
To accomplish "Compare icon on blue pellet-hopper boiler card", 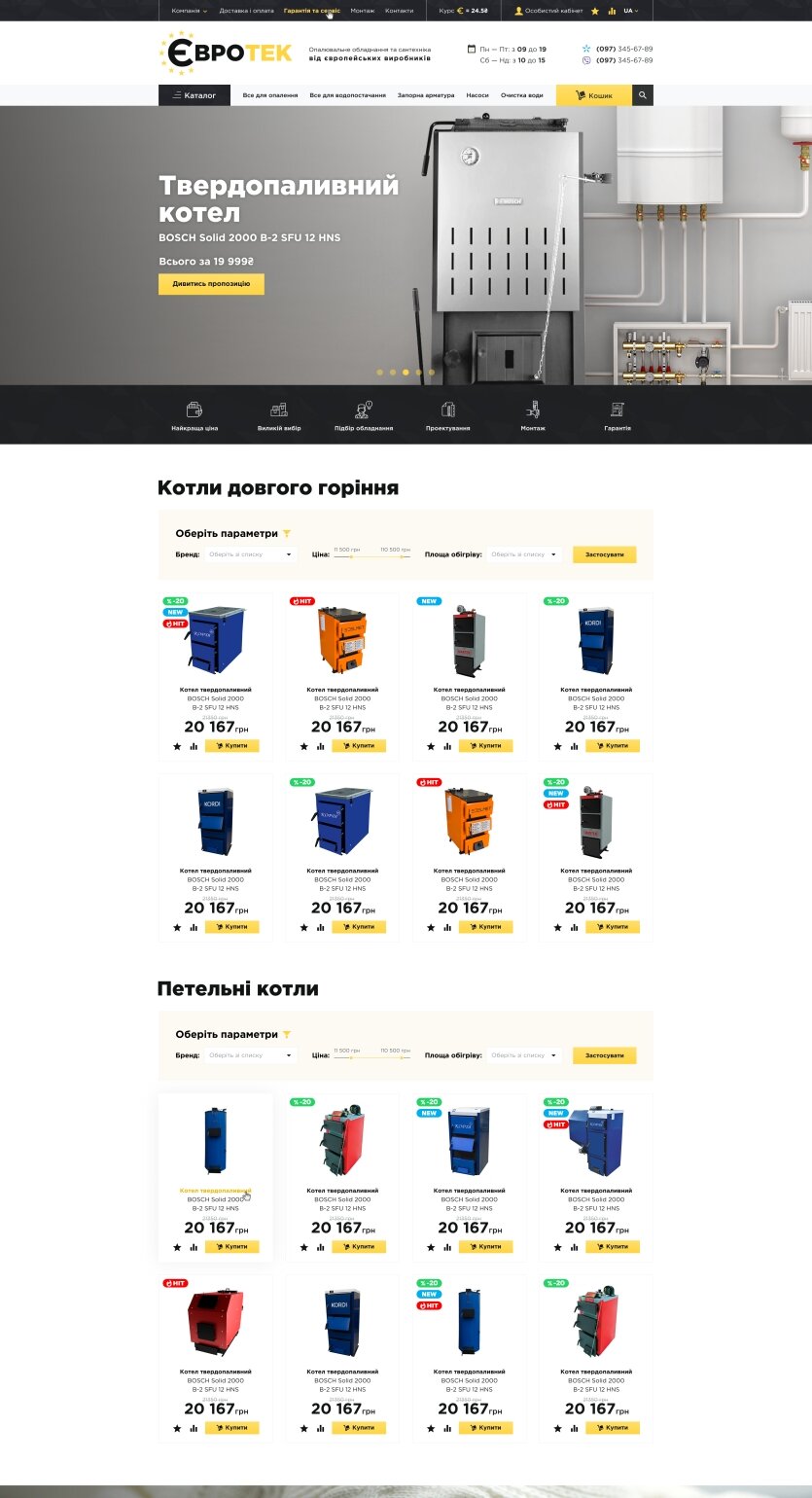I will click(575, 1247).
